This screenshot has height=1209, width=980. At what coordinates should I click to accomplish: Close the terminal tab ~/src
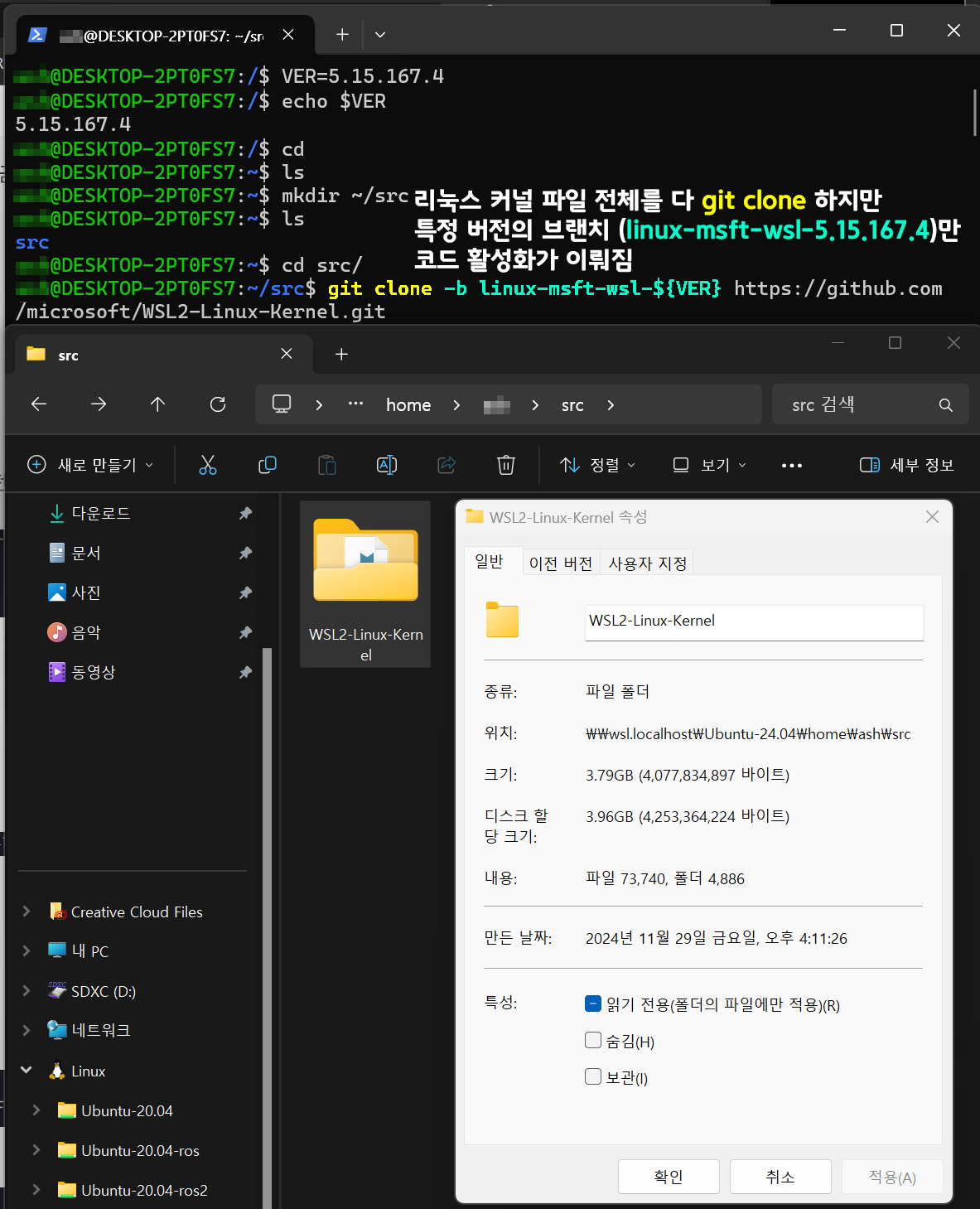[288, 35]
